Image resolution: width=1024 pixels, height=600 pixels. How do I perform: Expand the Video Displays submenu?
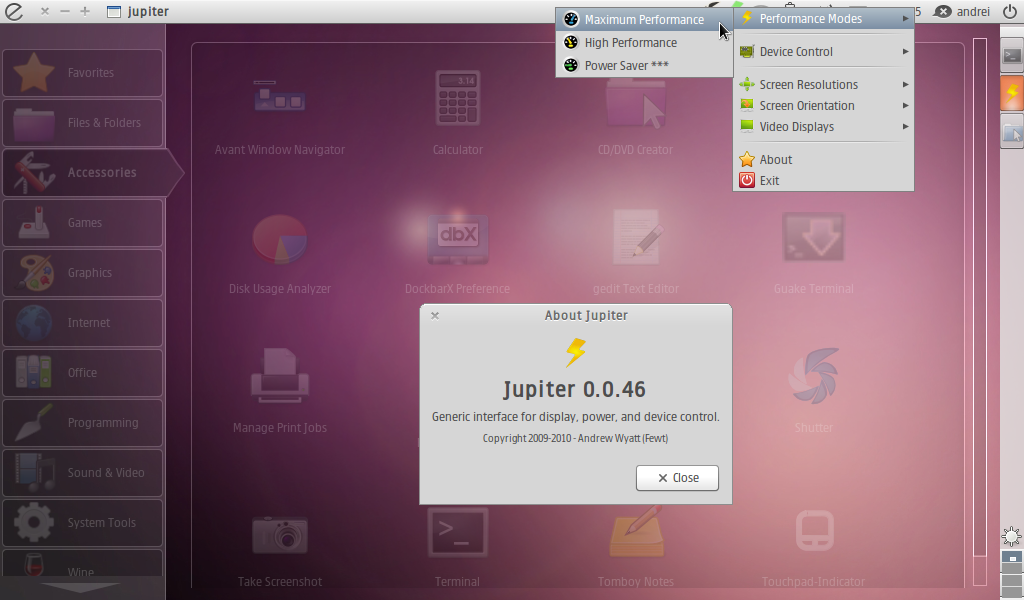tap(796, 126)
